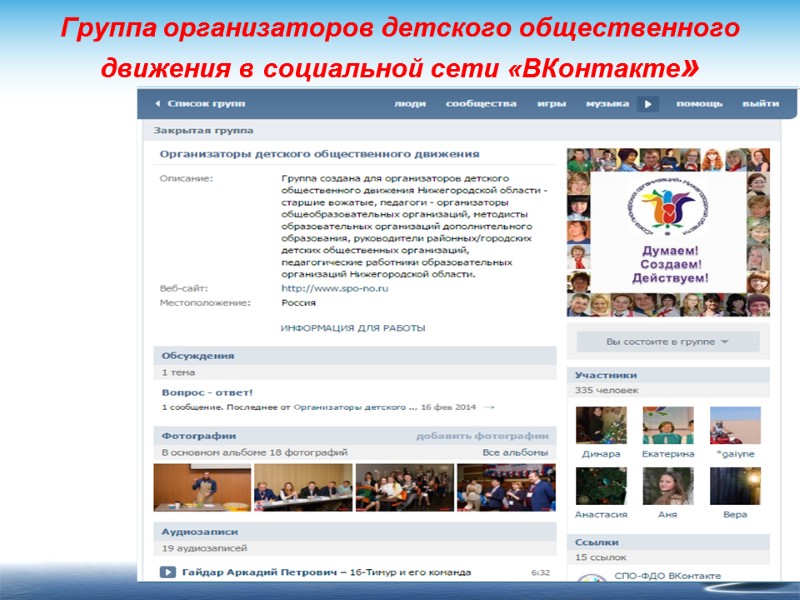Viewport: 800px width, 600px height.
Task: Open the photo of seated group audience
Action: pos(405,487)
